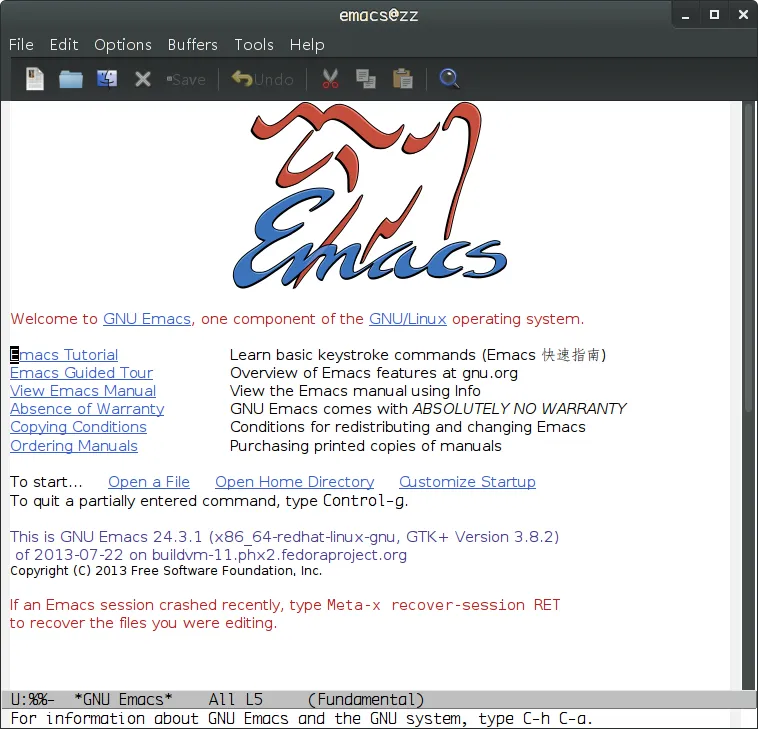
Task: Click the vertical scrollbar thumb
Action: click(x=748, y=259)
